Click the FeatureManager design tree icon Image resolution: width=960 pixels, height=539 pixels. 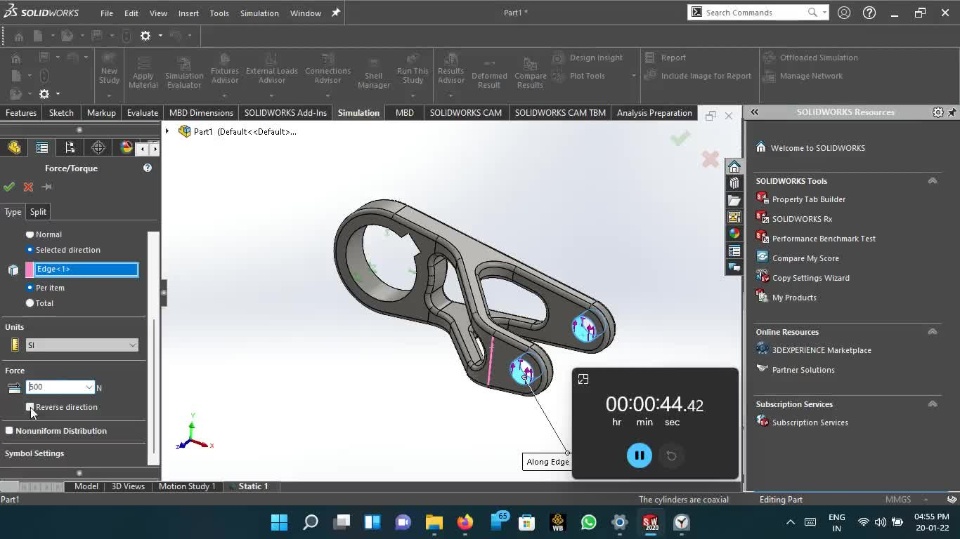(14, 148)
